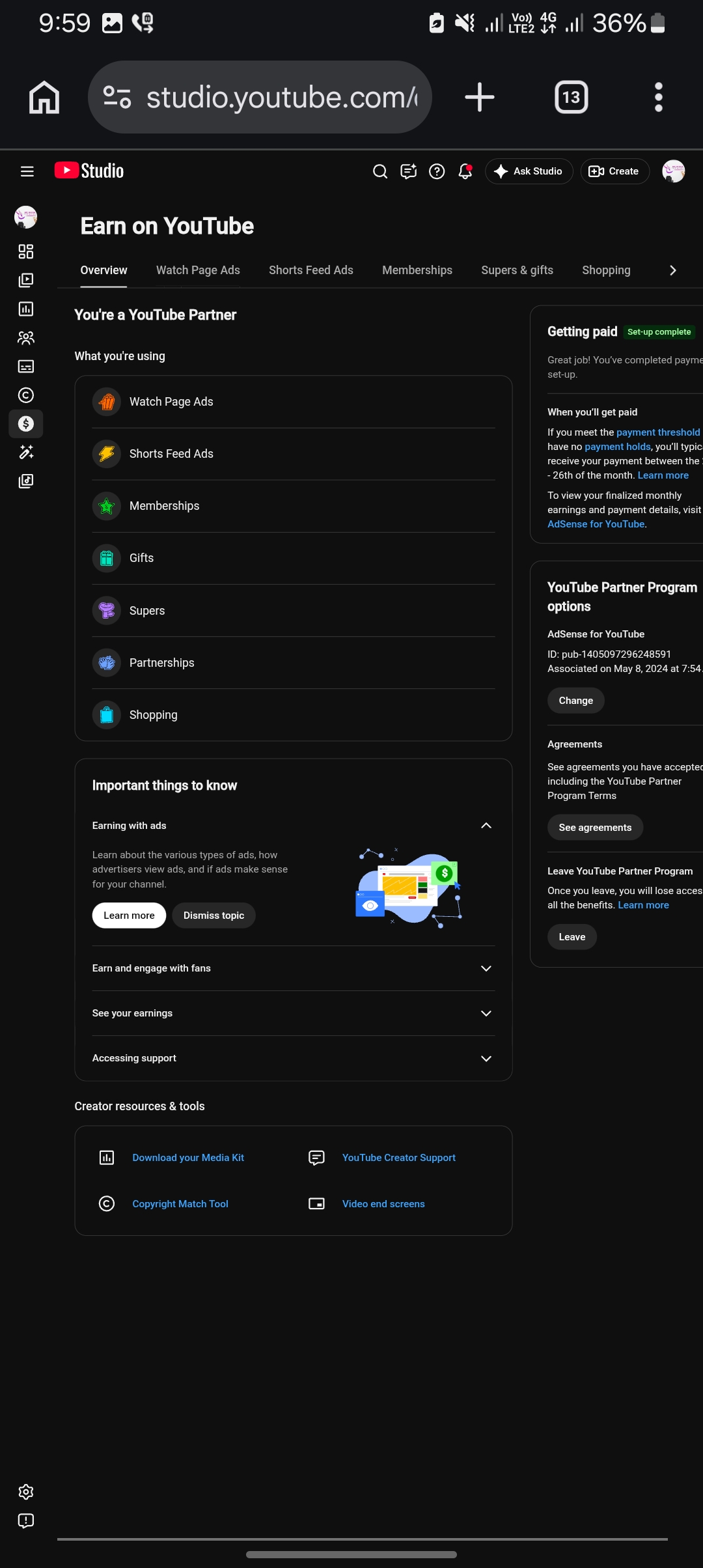Open account avatar in Studio header
The image size is (703, 1568).
(673, 171)
